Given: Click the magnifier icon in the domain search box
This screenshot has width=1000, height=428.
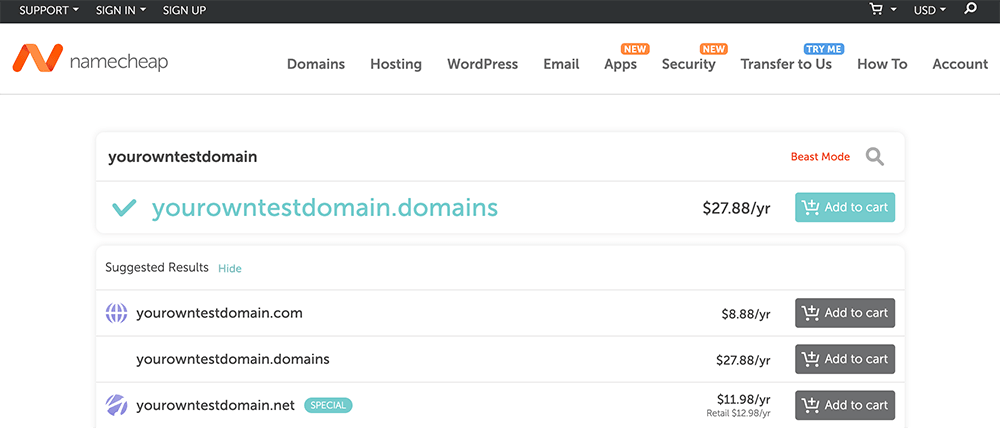Looking at the screenshot, I should (x=875, y=156).
